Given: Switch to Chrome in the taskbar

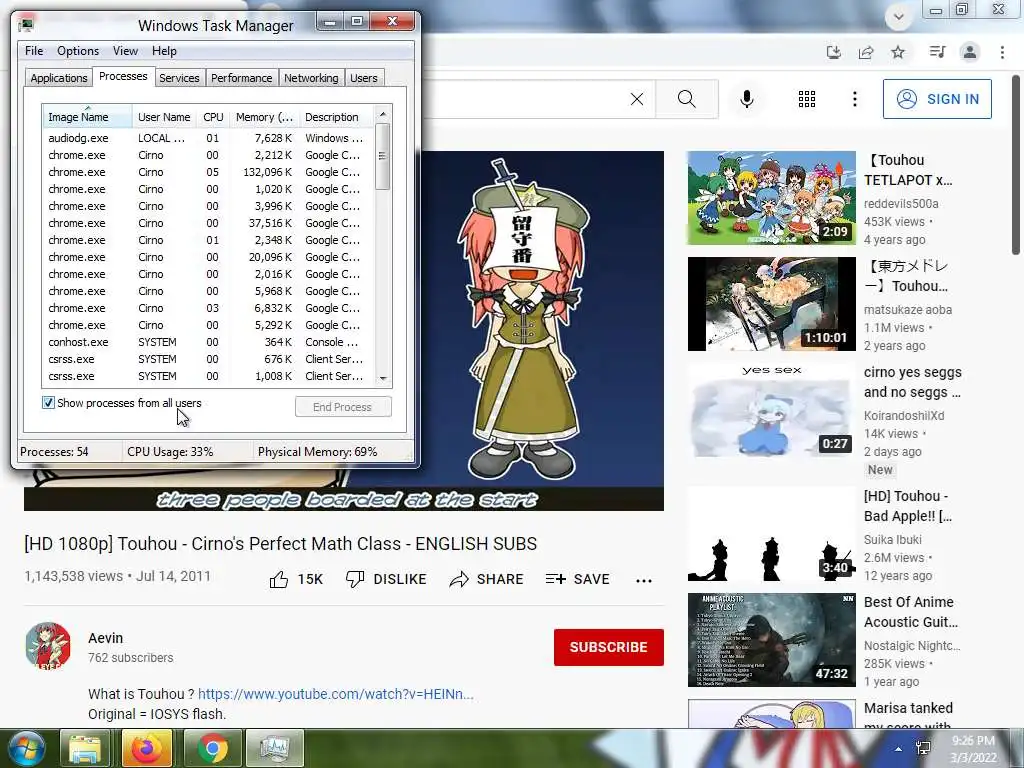Looking at the screenshot, I should click(213, 748).
